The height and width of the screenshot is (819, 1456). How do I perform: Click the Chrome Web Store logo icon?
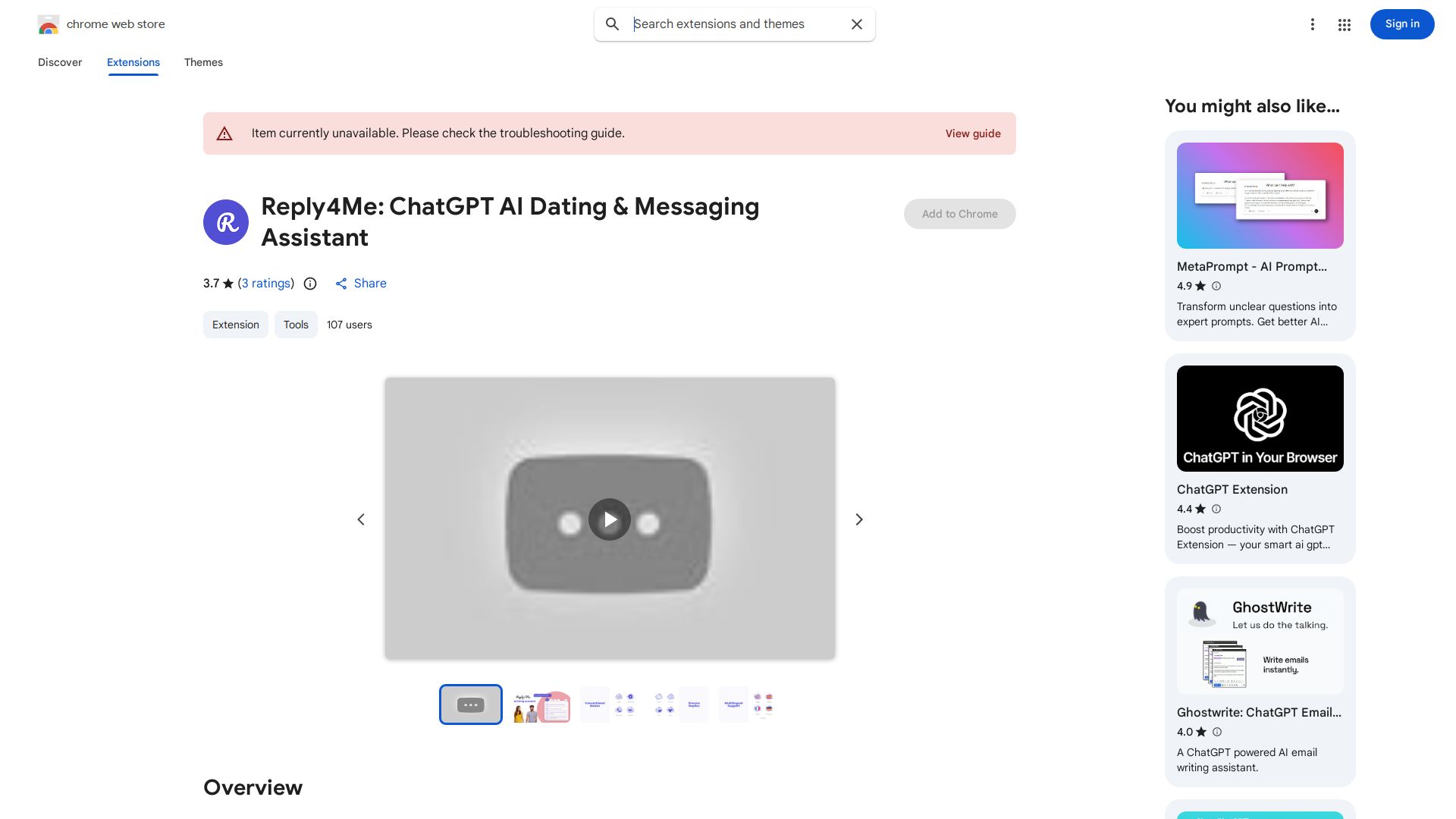49,24
